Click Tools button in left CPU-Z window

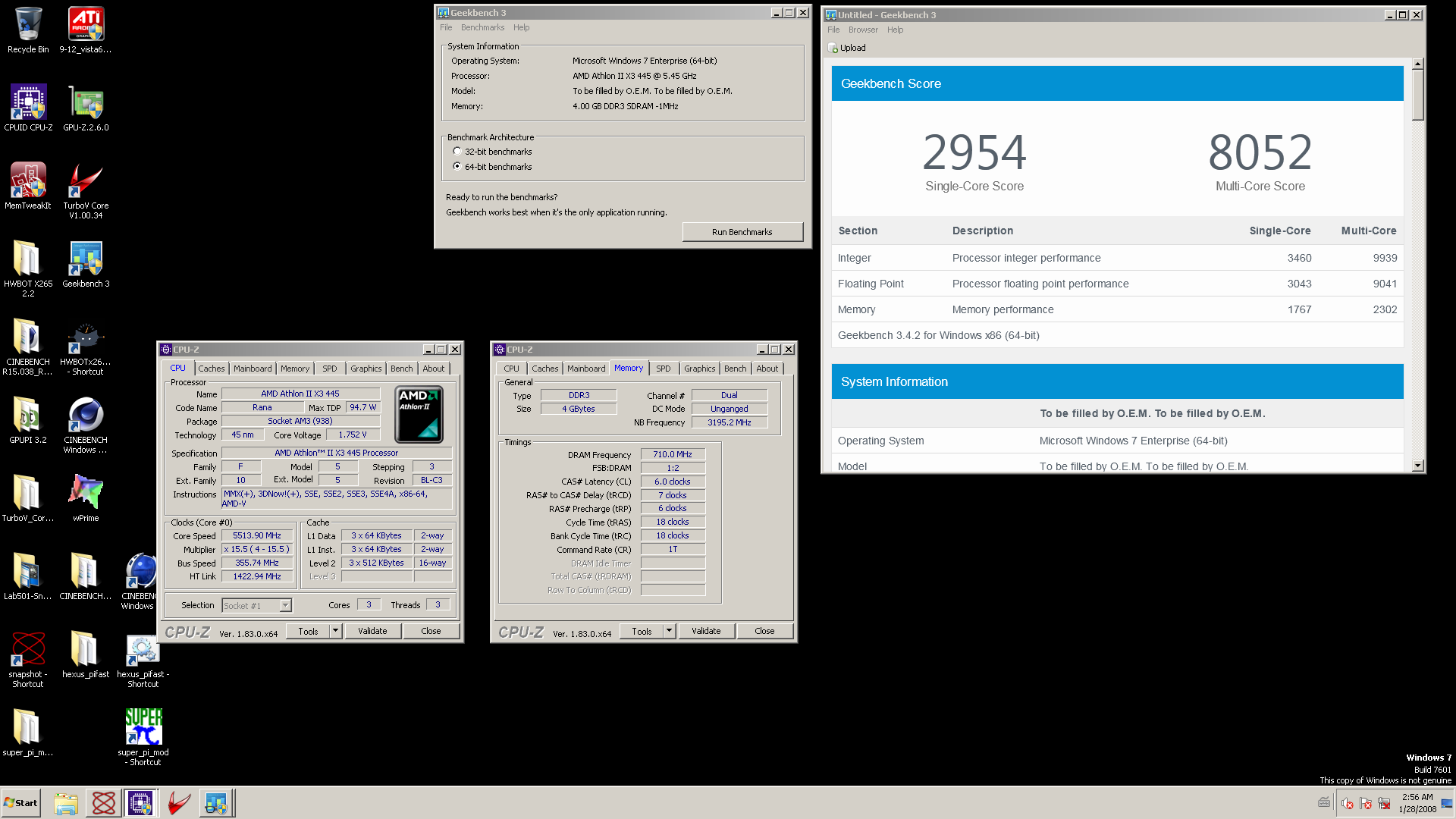(308, 631)
